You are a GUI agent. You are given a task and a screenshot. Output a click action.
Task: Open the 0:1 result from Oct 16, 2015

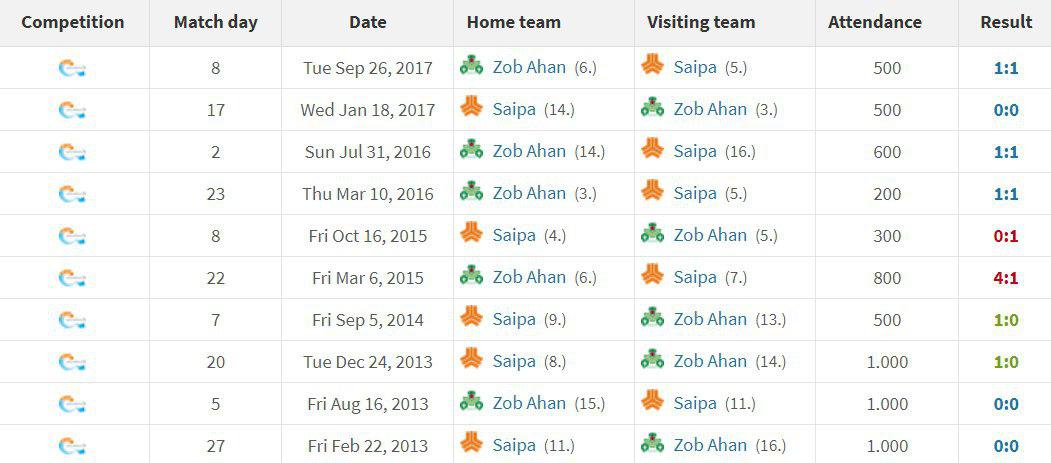pos(1005,236)
